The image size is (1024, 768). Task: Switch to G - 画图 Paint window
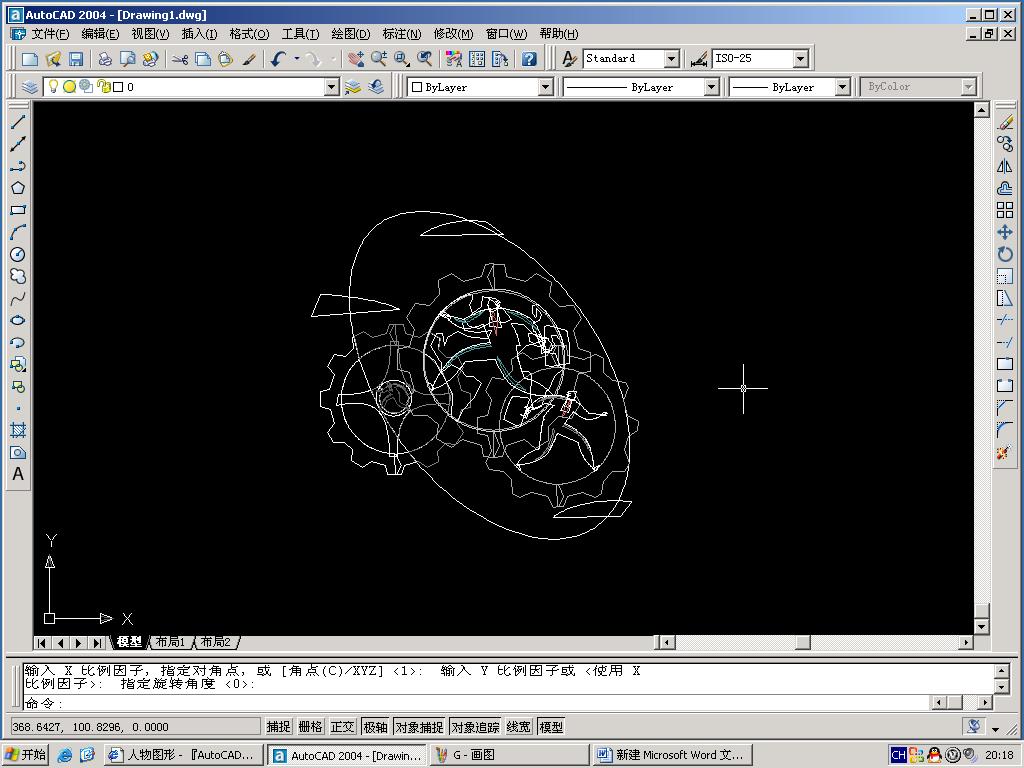[509, 755]
